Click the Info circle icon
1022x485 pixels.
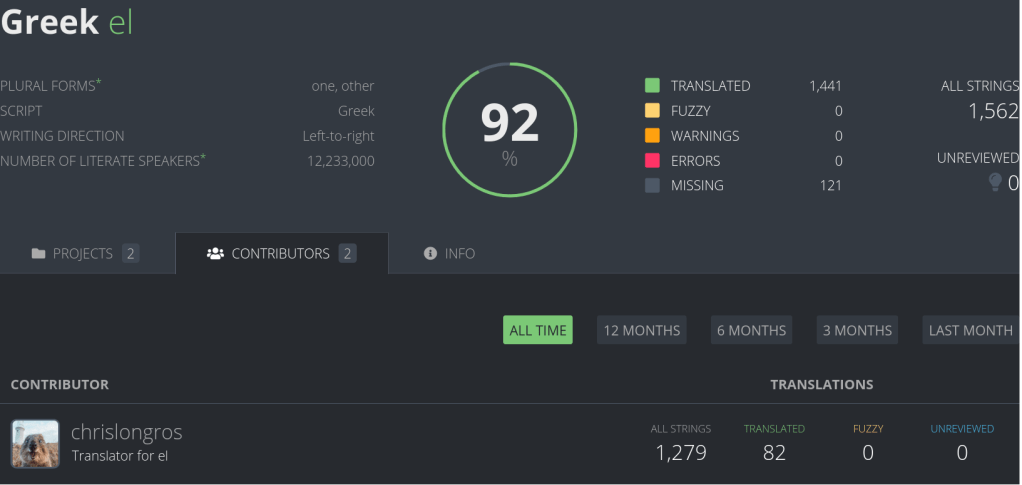pos(430,254)
